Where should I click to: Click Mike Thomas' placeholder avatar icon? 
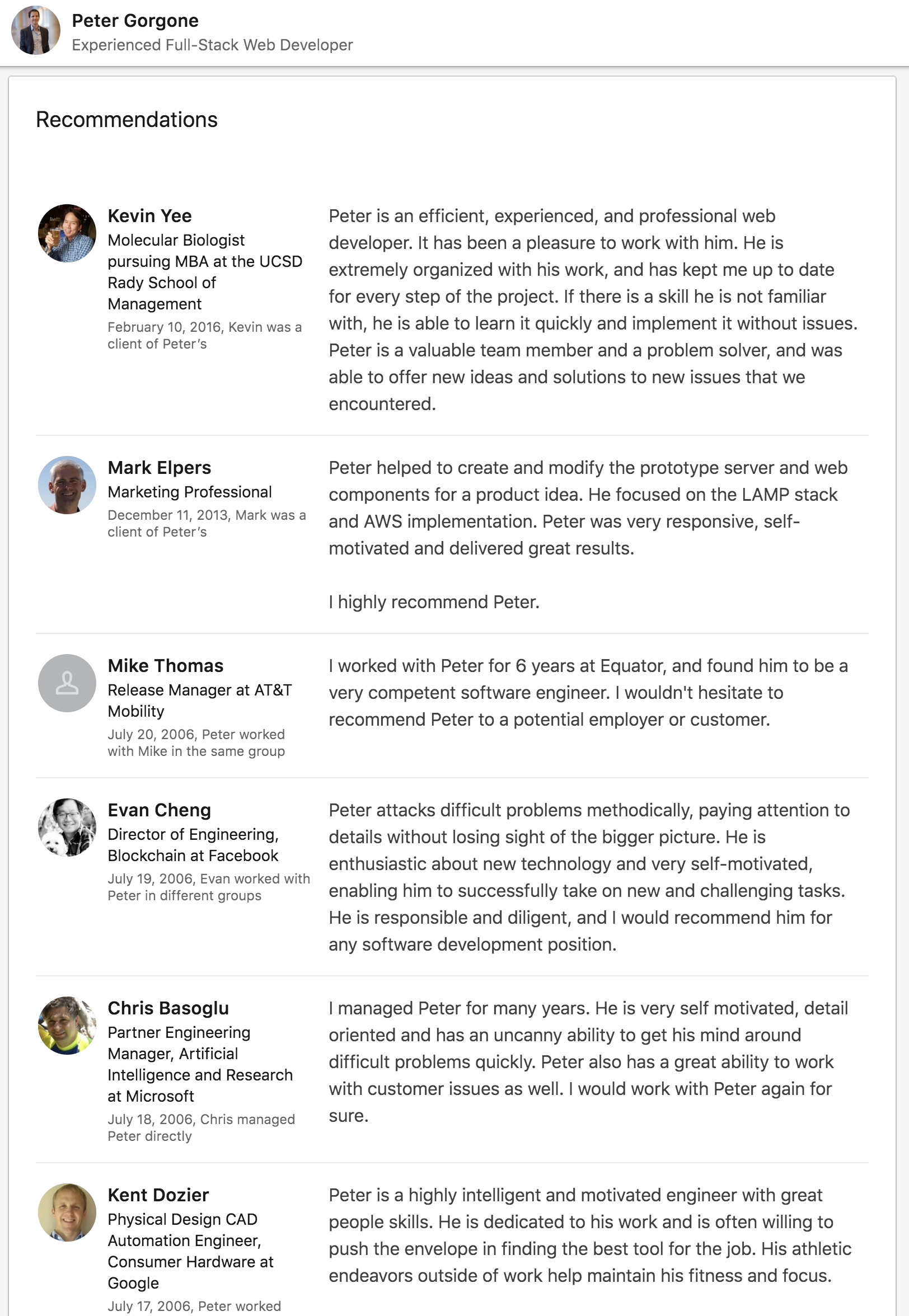click(x=67, y=683)
